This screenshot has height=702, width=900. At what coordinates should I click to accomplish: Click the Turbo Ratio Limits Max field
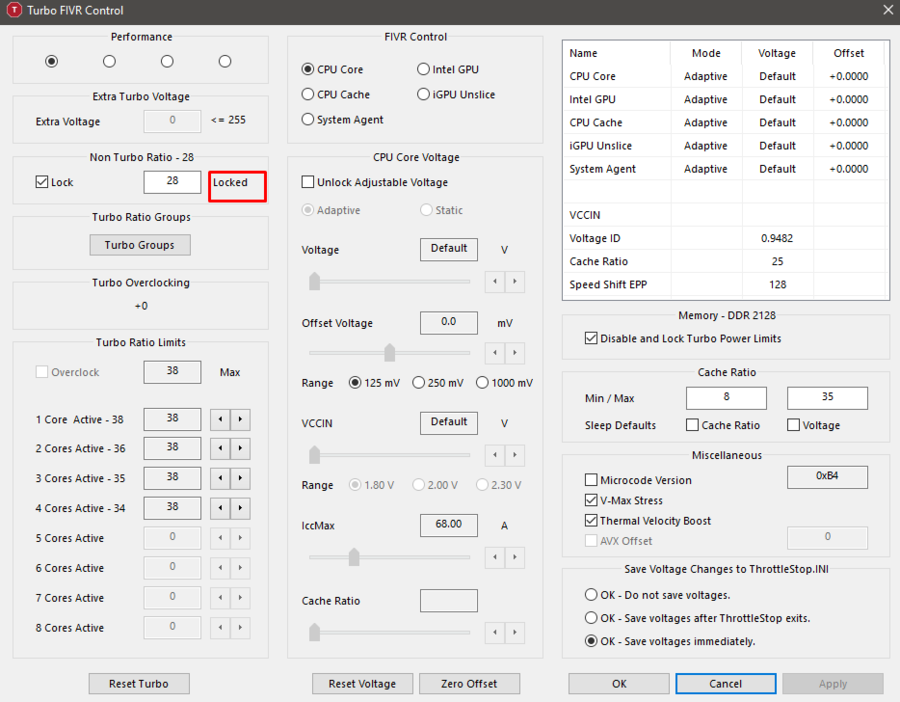(x=172, y=371)
